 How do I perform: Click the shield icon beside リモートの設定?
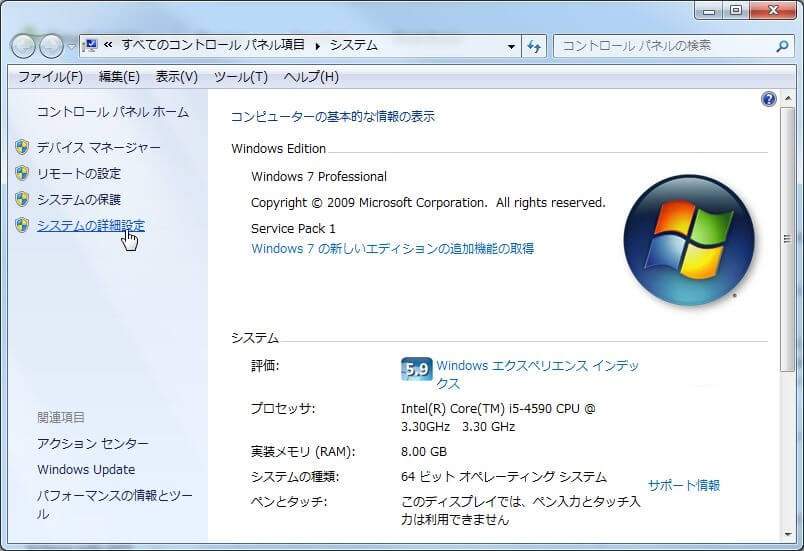click(22, 173)
